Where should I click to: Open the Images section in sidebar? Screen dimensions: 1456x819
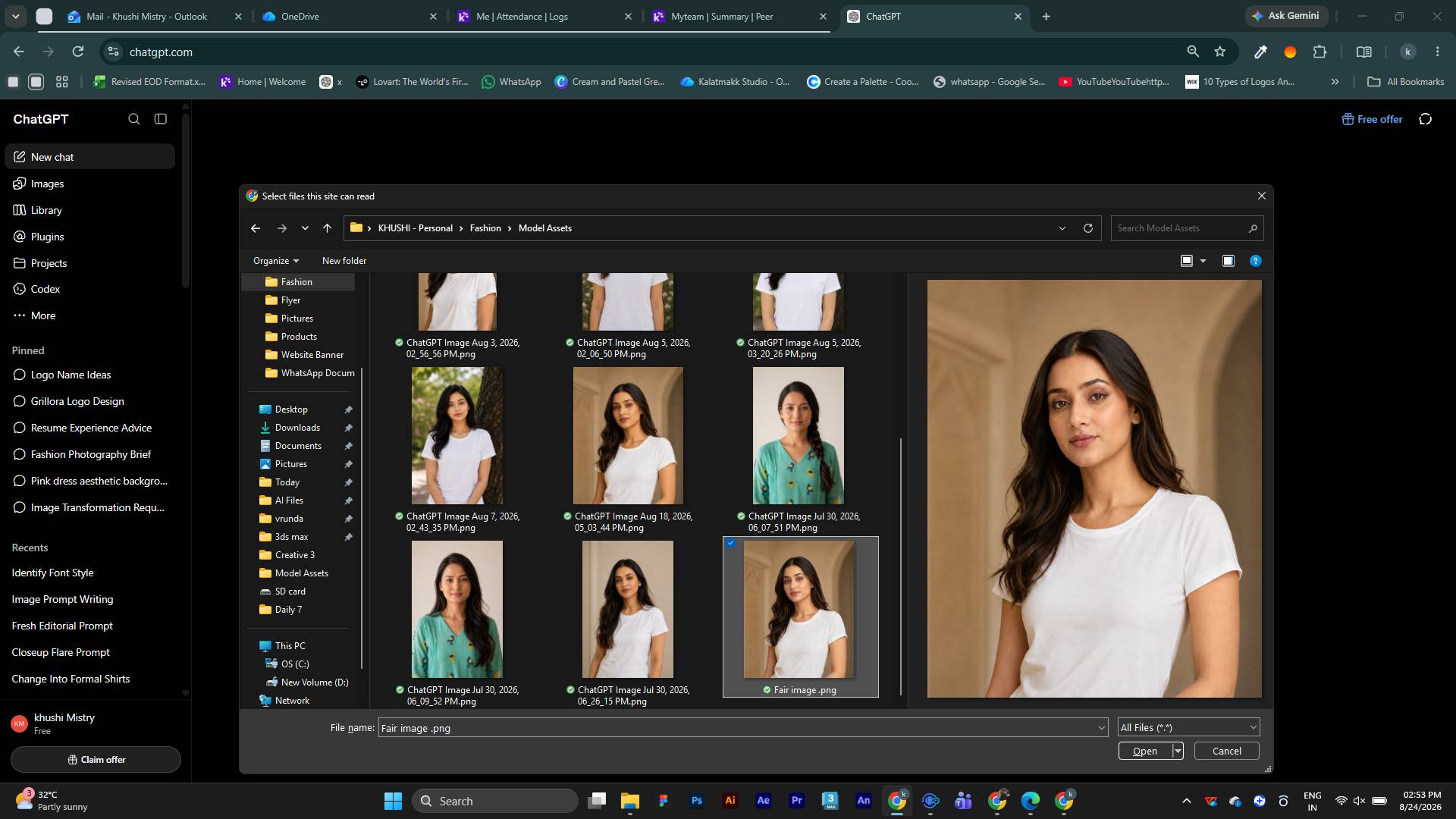click(x=47, y=184)
